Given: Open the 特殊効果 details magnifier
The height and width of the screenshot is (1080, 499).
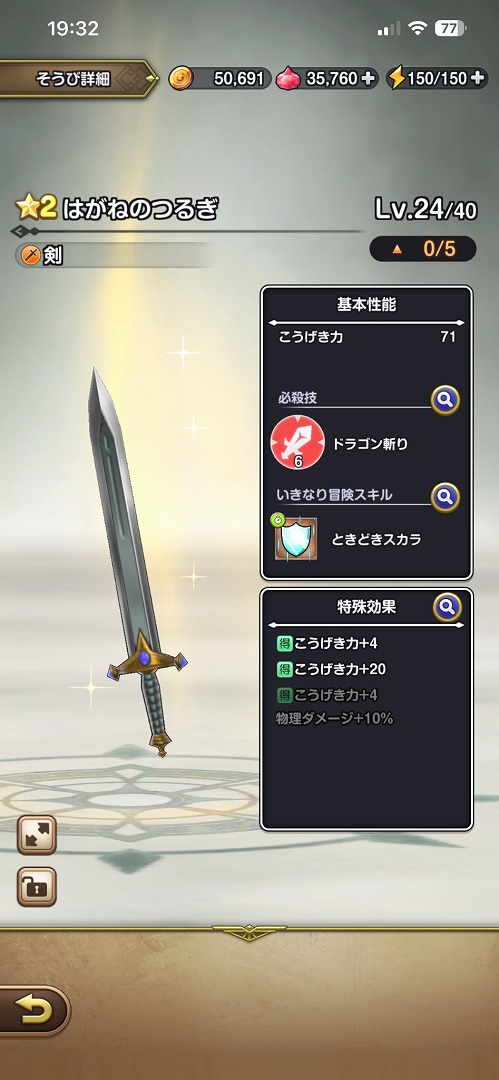Looking at the screenshot, I should (x=447, y=607).
